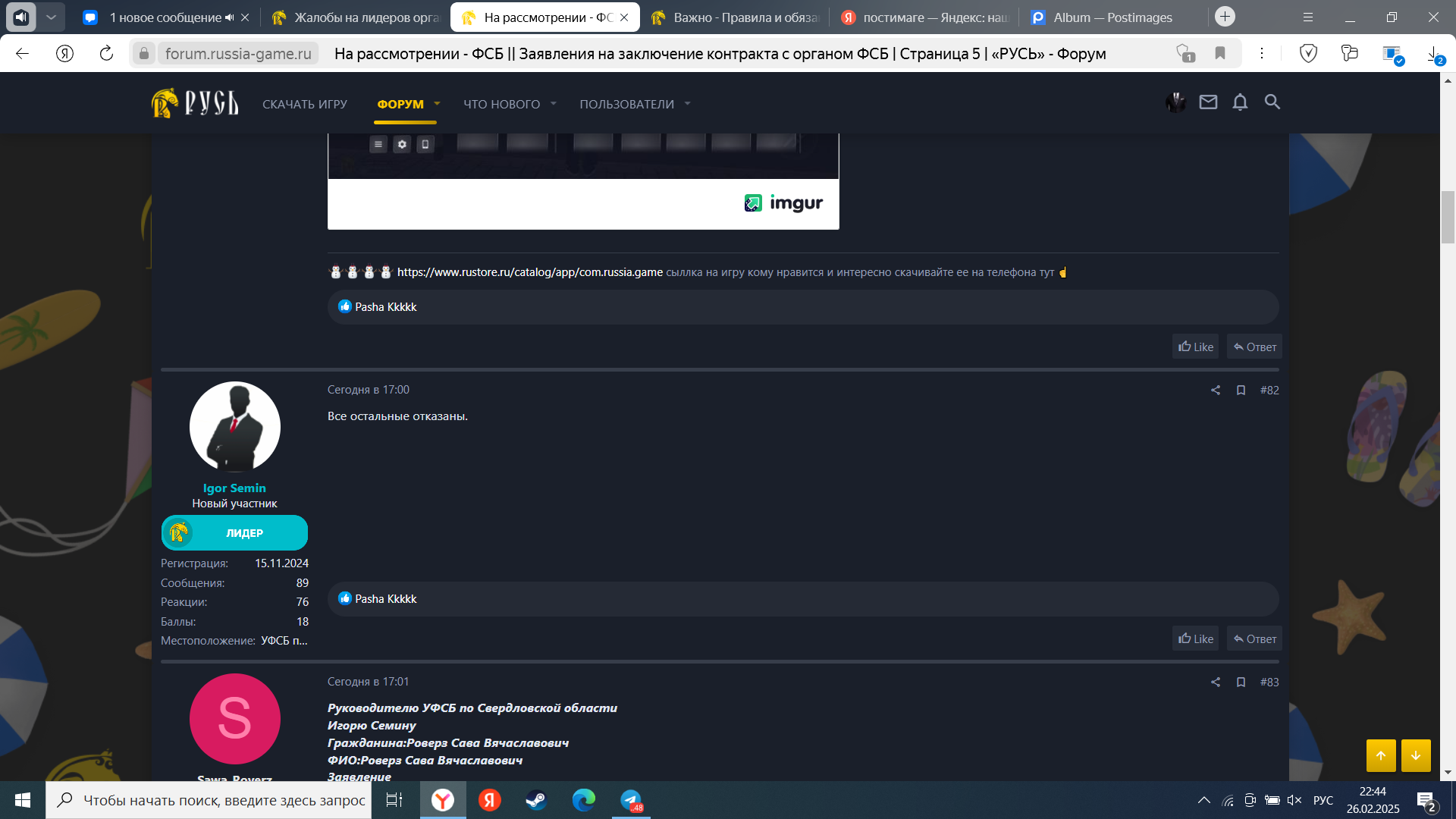1456x819 pixels.
Task: Like post #82 by Igor Semin
Action: pyautogui.click(x=1195, y=639)
